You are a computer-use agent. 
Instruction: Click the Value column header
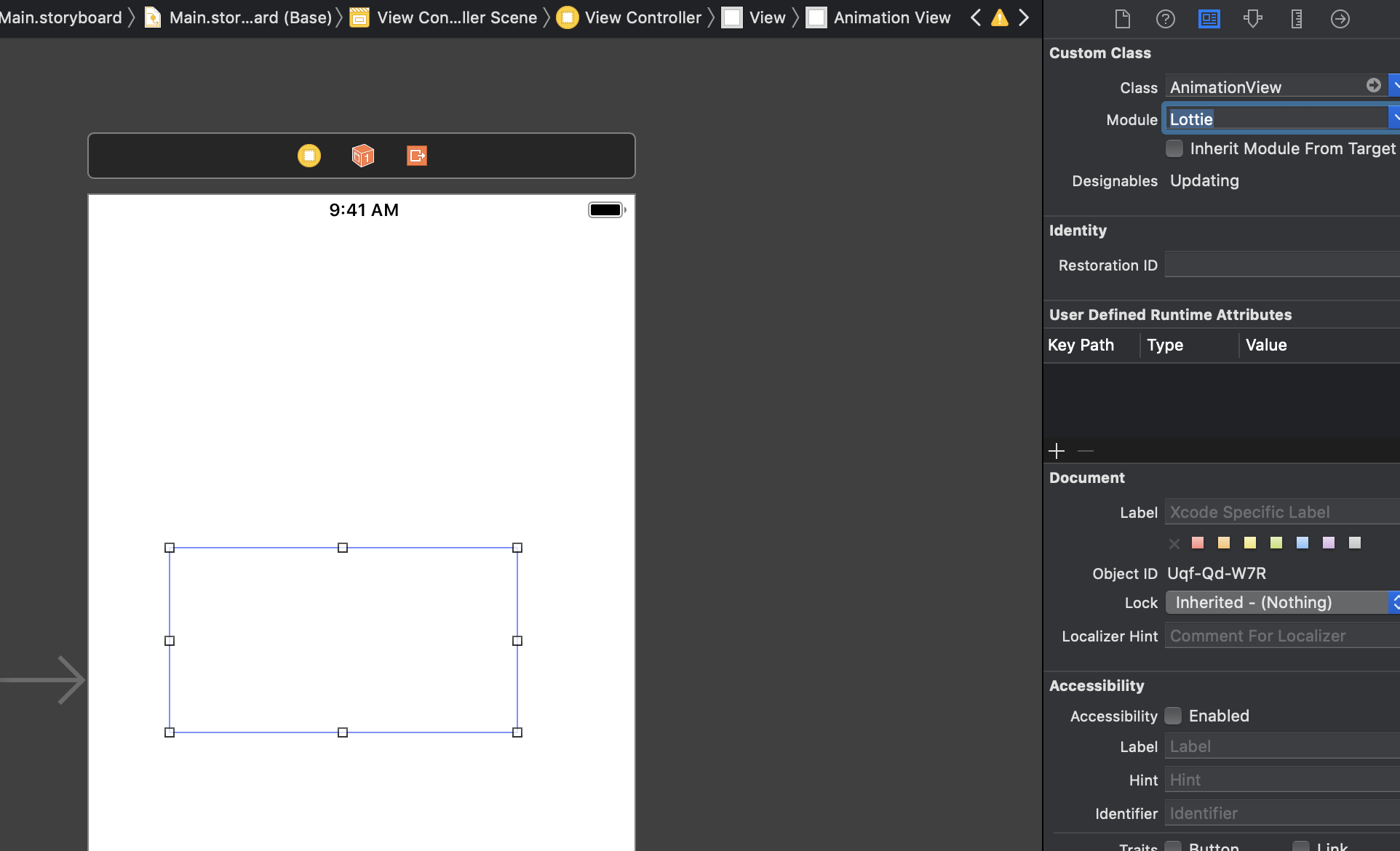coord(1266,345)
